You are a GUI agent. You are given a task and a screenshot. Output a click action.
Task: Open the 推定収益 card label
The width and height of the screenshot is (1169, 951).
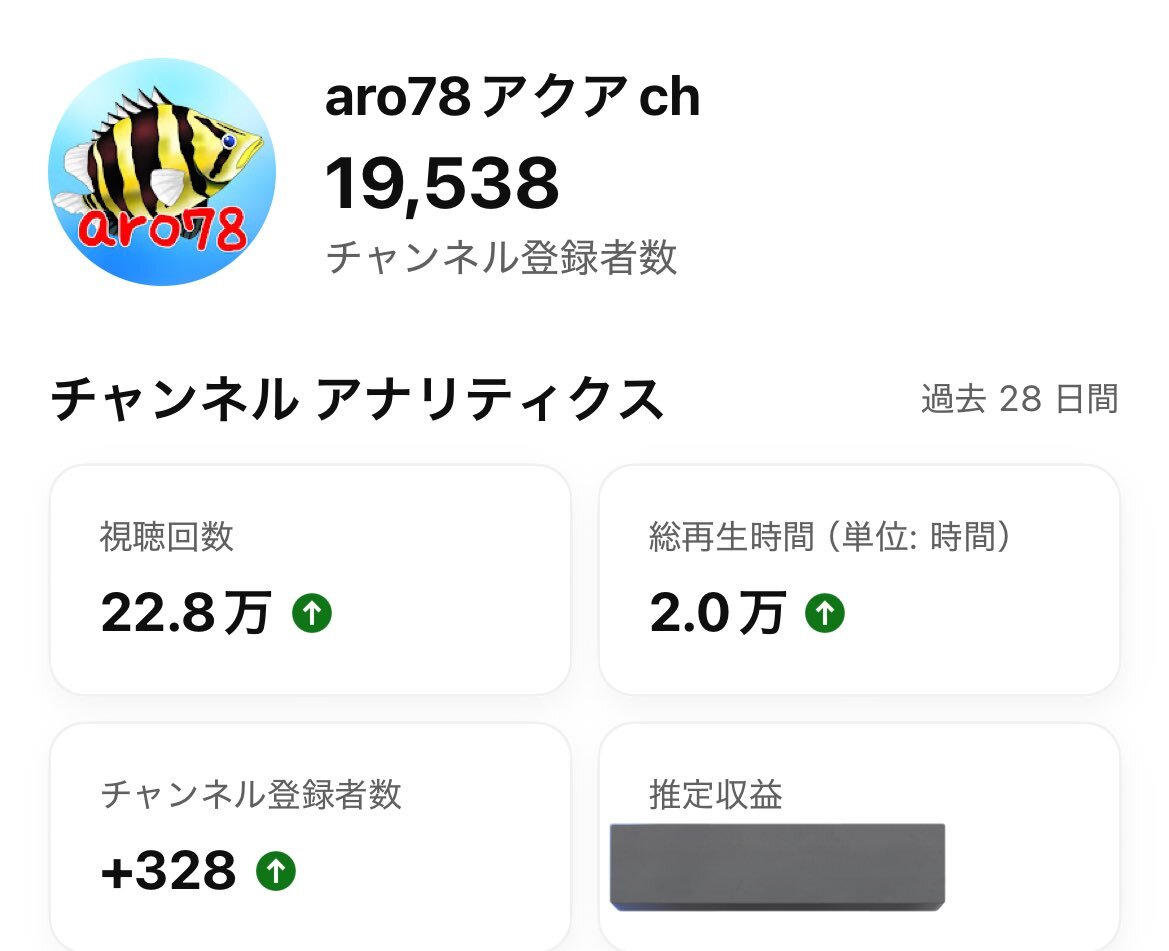coord(716,795)
